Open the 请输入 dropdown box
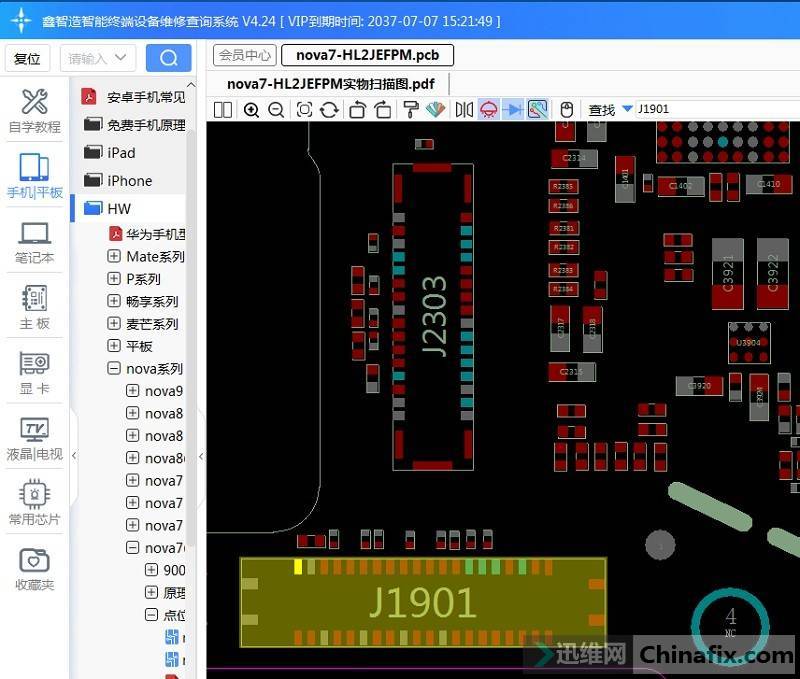Screen dimensions: 800x679 click(97, 58)
